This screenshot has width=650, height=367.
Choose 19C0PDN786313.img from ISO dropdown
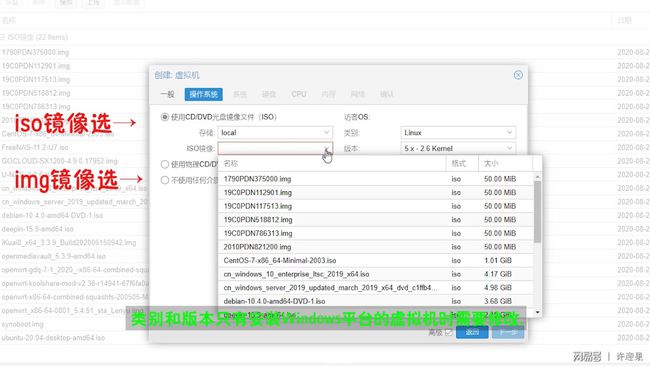[x=376, y=233]
